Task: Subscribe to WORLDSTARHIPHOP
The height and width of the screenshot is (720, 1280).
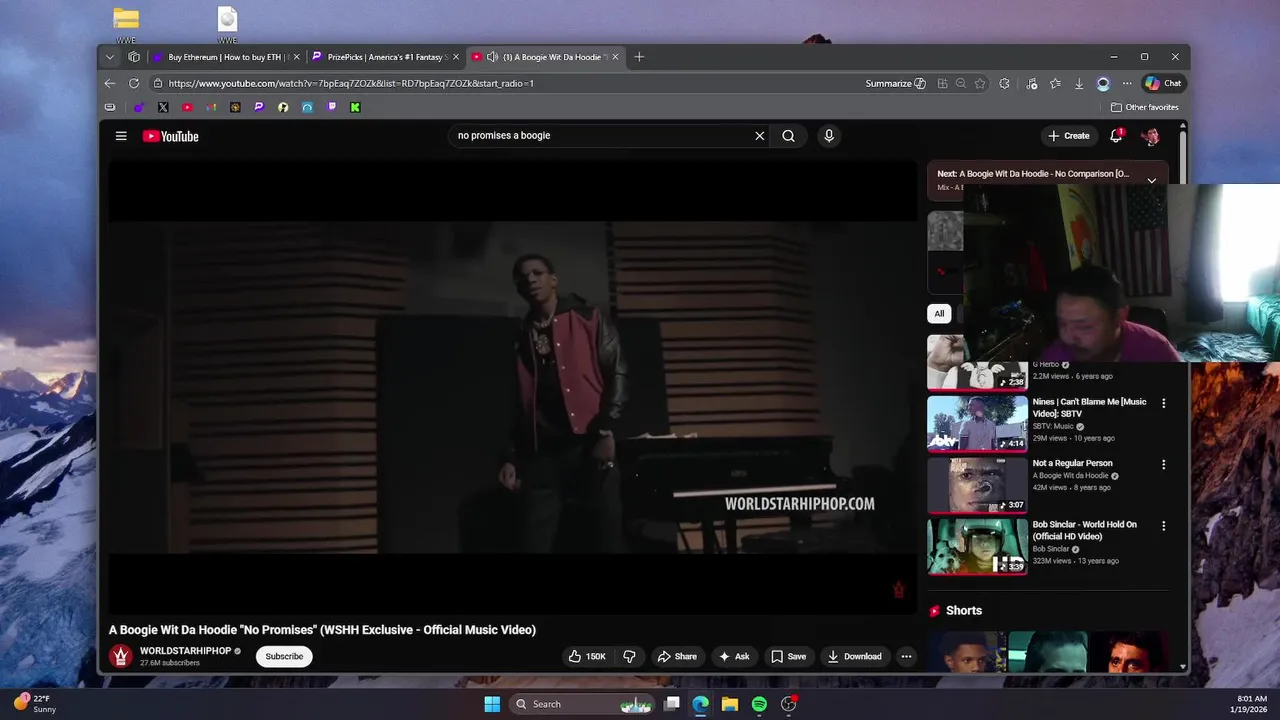Action: (284, 656)
